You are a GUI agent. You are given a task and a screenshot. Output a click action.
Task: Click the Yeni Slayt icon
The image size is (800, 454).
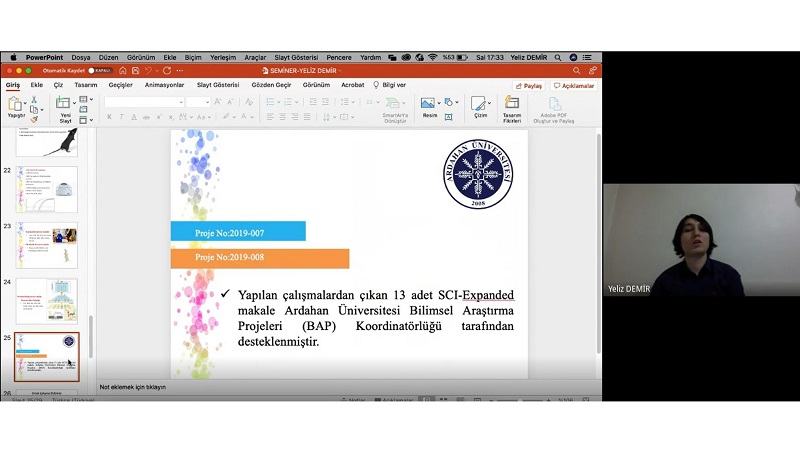pyautogui.click(x=63, y=103)
